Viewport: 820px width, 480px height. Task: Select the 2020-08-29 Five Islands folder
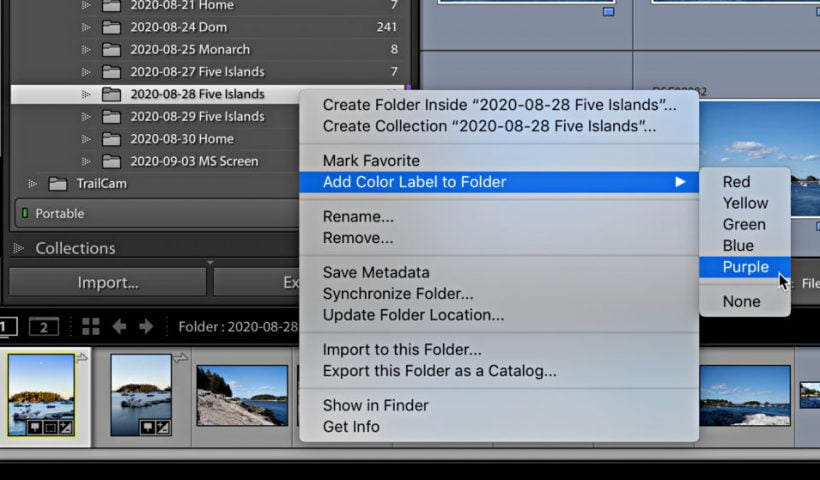(197, 116)
